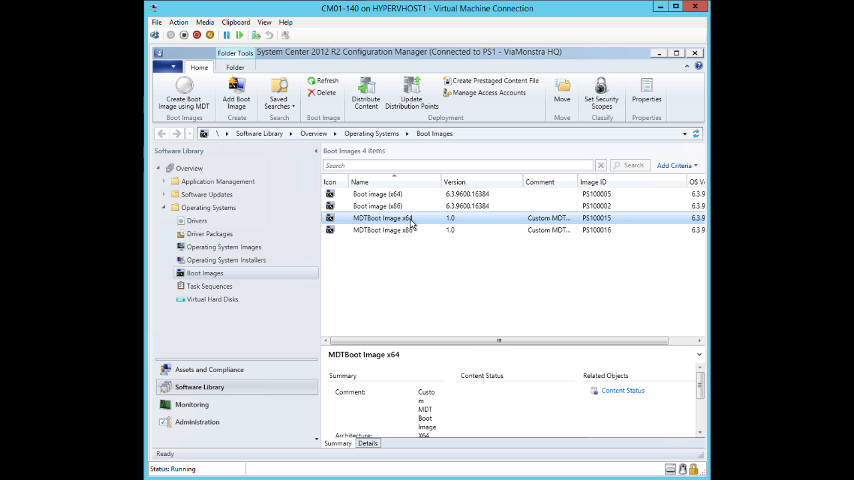Image resolution: width=854 pixels, height=480 pixels.
Task: Select the Task Sequences node
Action: point(209,286)
